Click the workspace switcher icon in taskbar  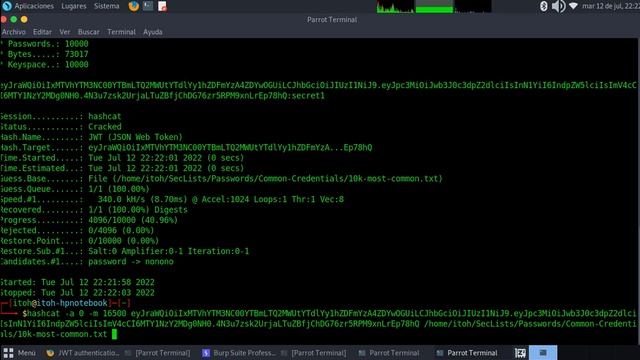click(x=520, y=353)
